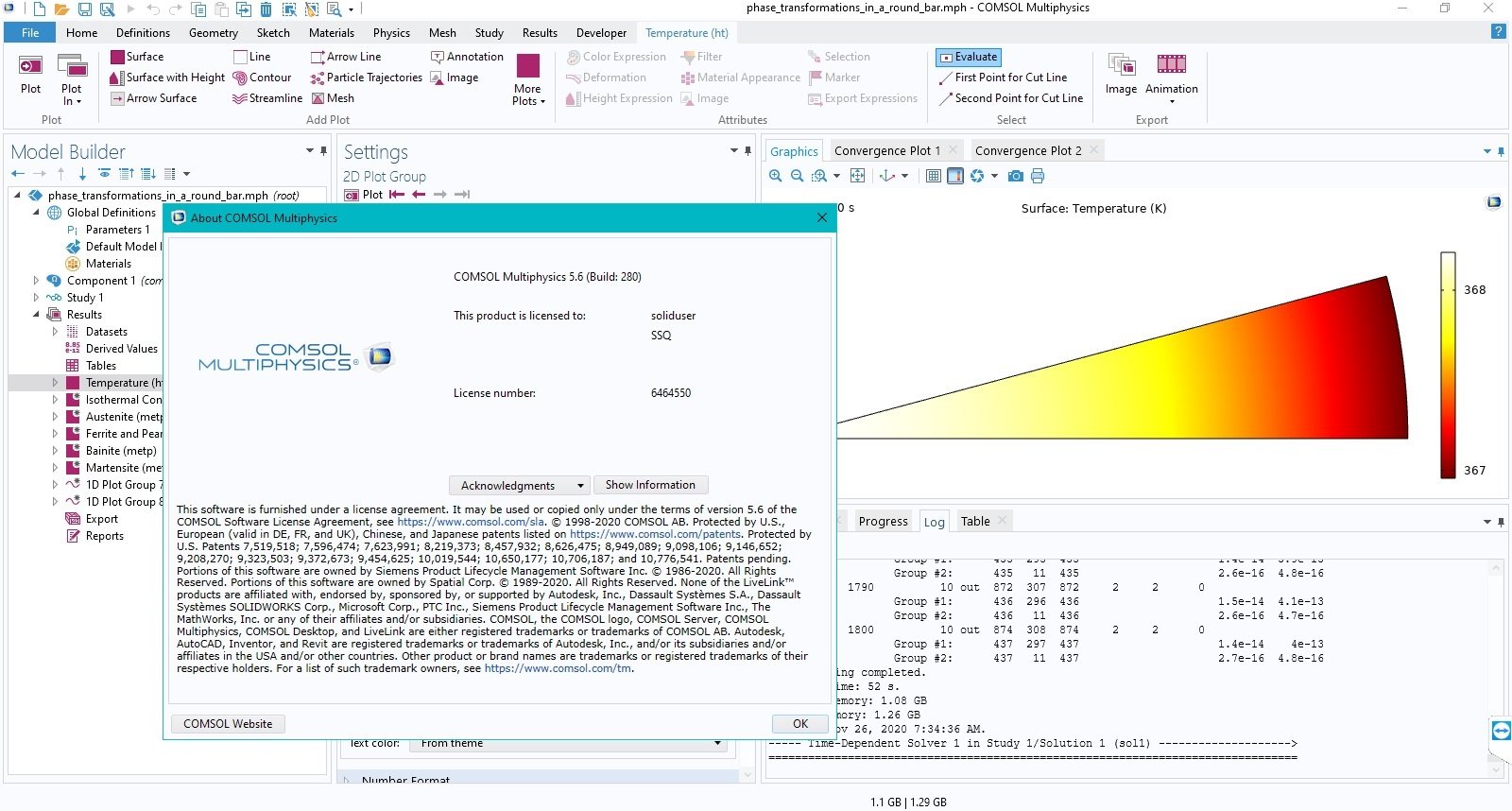
Task: Zoom out on the Graphics window
Action: tap(798, 176)
